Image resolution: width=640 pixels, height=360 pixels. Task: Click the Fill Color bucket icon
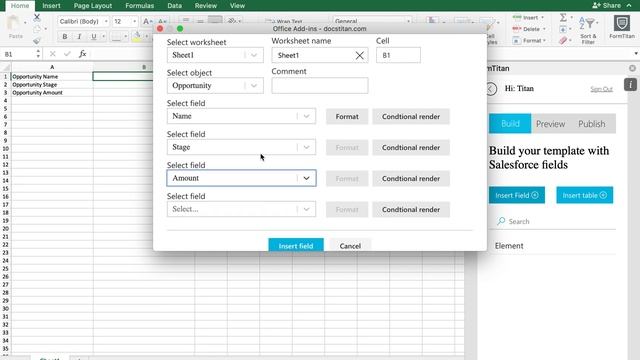tap(137, 37)
